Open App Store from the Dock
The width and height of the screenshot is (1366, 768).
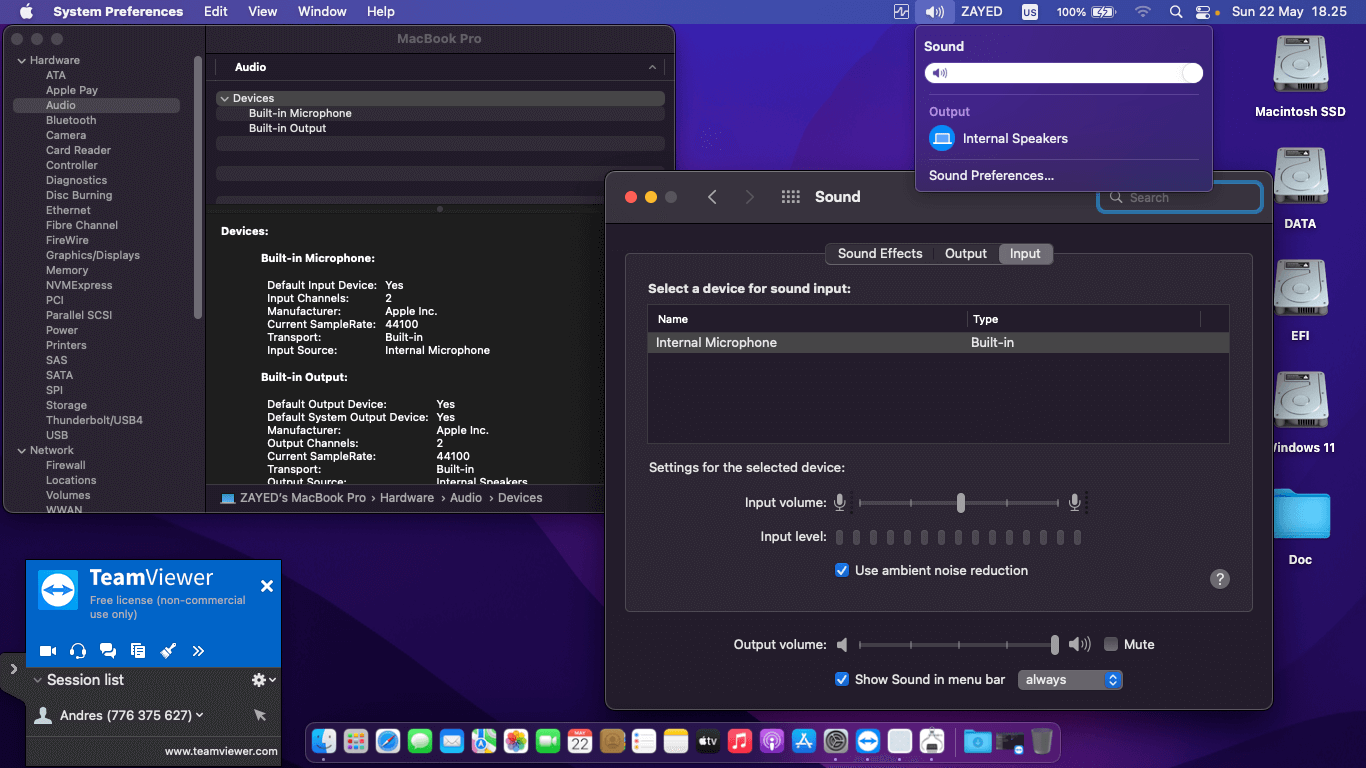coord(804,741)
